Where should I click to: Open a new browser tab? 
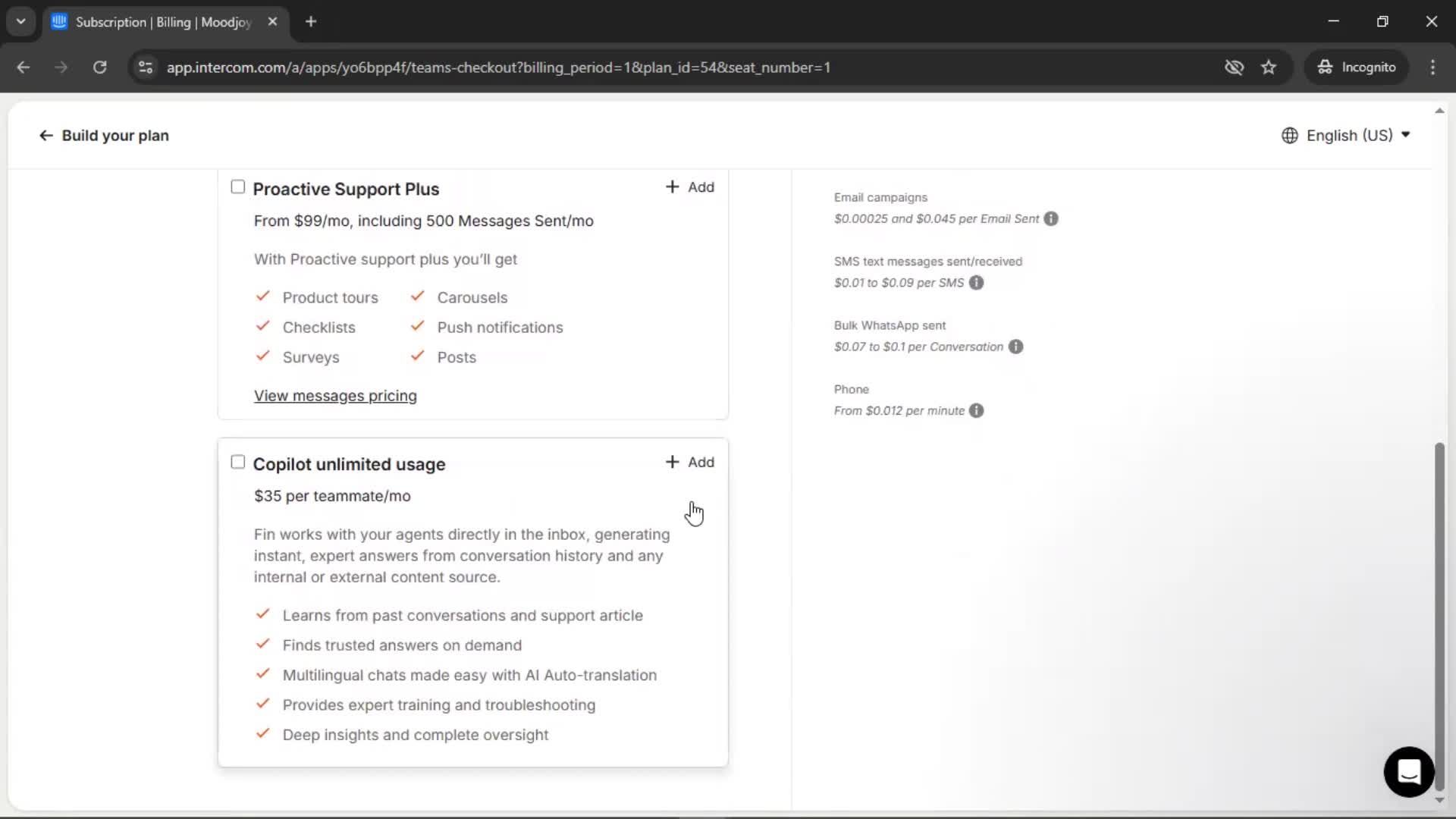[311, 22]
